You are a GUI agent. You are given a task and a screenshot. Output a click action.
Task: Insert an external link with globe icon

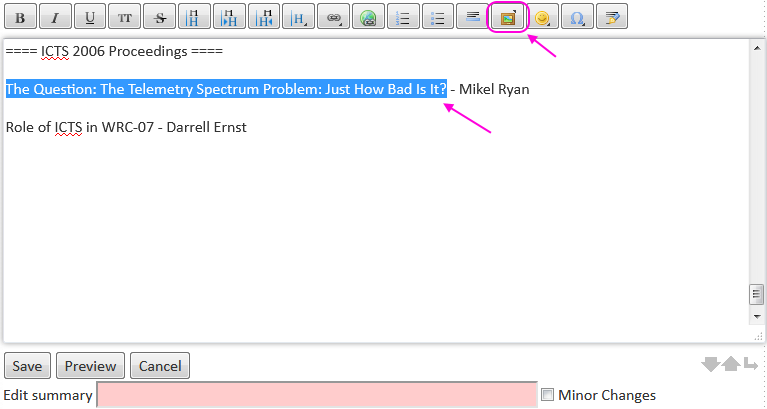369,18
